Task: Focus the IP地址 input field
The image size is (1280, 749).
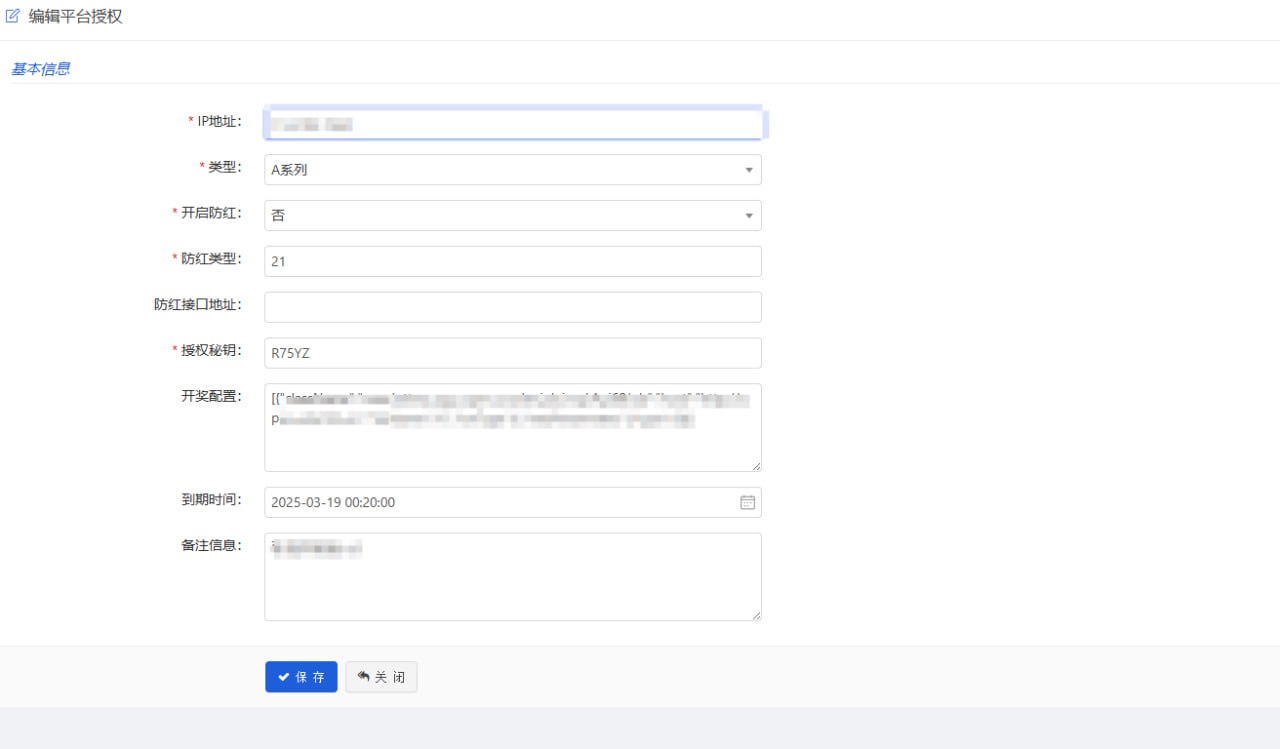Action: coord(512,124)
